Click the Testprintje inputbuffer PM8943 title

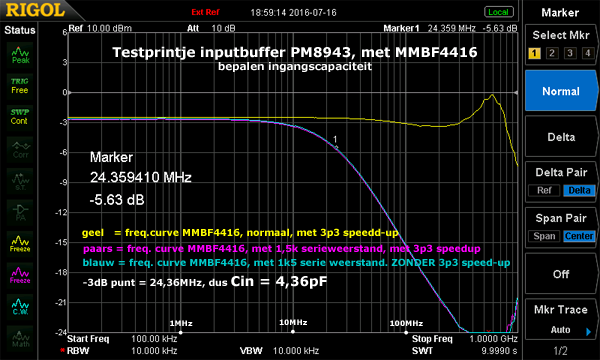pyautogui.click(x=295, y=52)
